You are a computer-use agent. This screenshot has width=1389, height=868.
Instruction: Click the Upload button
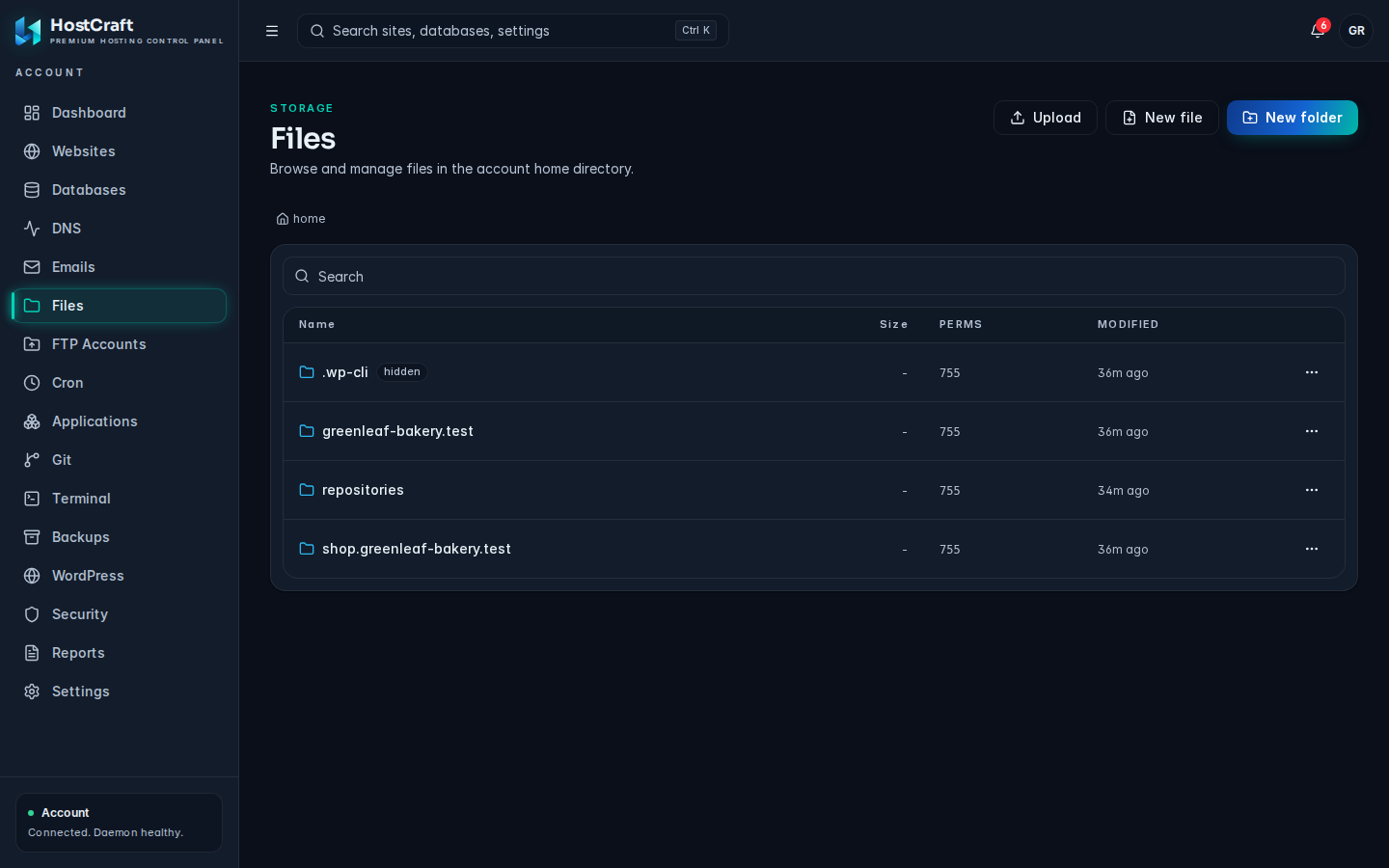click(1046, 118)
